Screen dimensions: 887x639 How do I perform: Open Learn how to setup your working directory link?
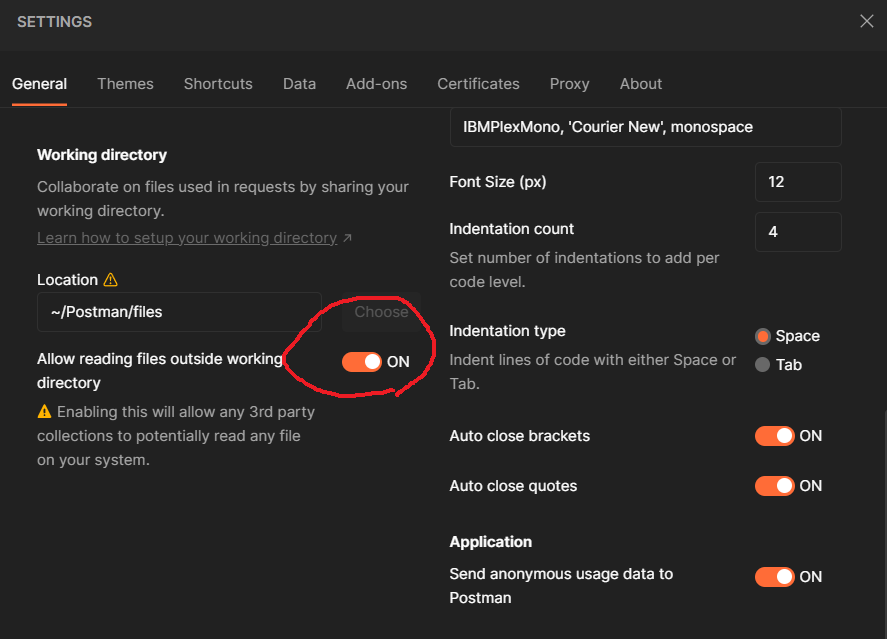[187, 238]
